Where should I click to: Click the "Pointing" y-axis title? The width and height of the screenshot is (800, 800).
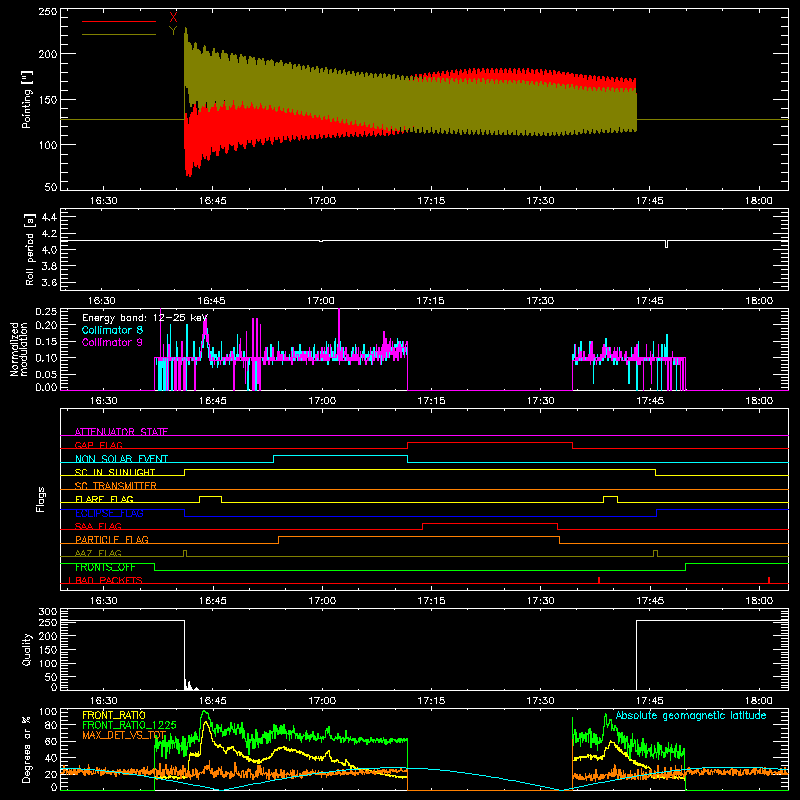click(x=27, y=99)
